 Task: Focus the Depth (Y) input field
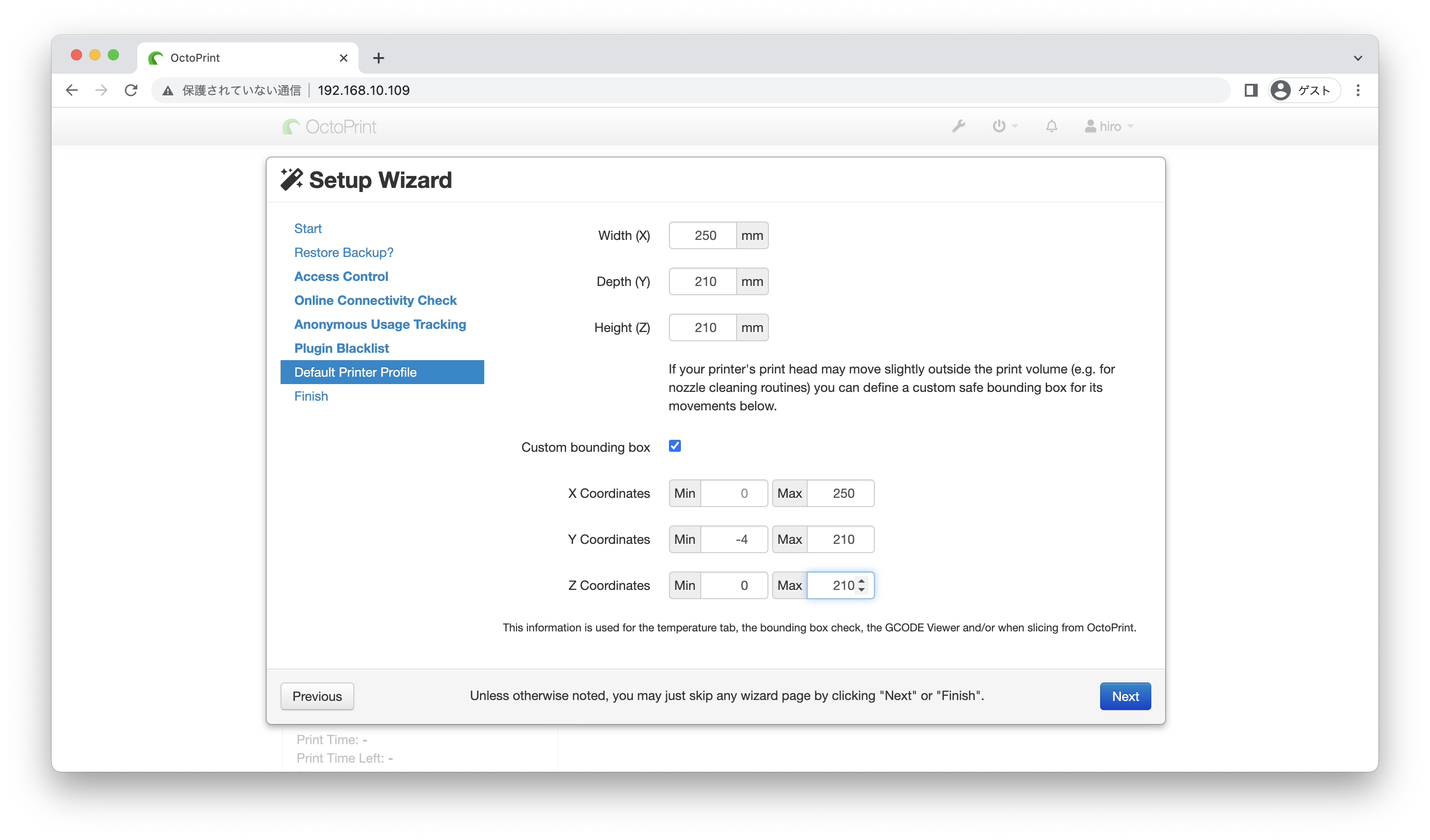tap(703, 281)
